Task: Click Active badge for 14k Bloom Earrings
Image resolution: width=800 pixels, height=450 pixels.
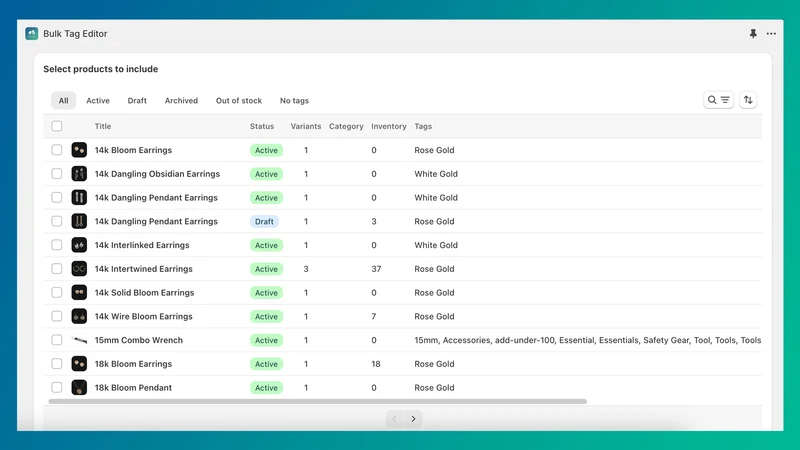Action: click(266, 150)
